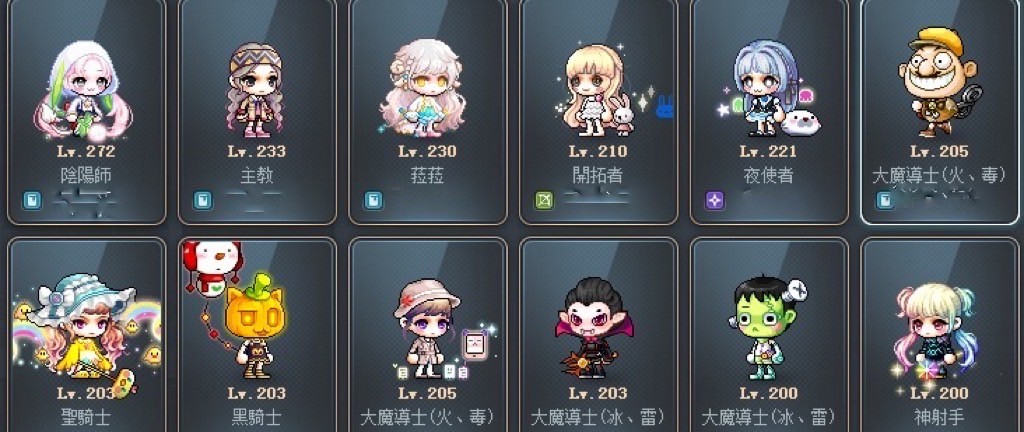Click the mage job icon under 陰陽師
Image resolution: width=1024 pixels, height=432 pixels.
32,200
